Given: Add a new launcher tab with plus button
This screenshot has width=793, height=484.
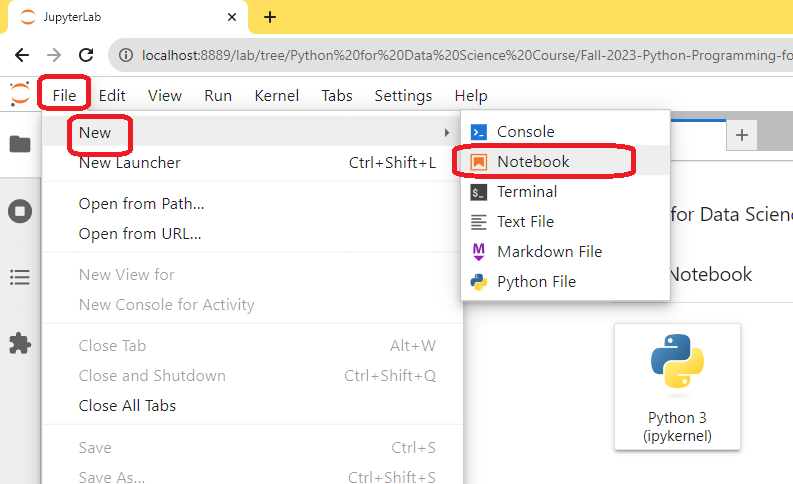Looking at the screenshot, I should pos(741,135).
